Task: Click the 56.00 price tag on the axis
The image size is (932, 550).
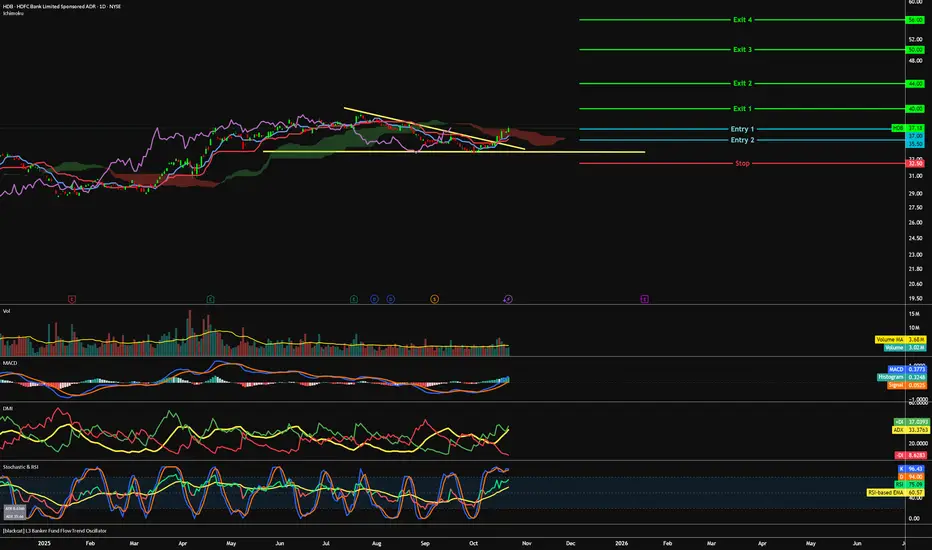Action: coord(915,20)
